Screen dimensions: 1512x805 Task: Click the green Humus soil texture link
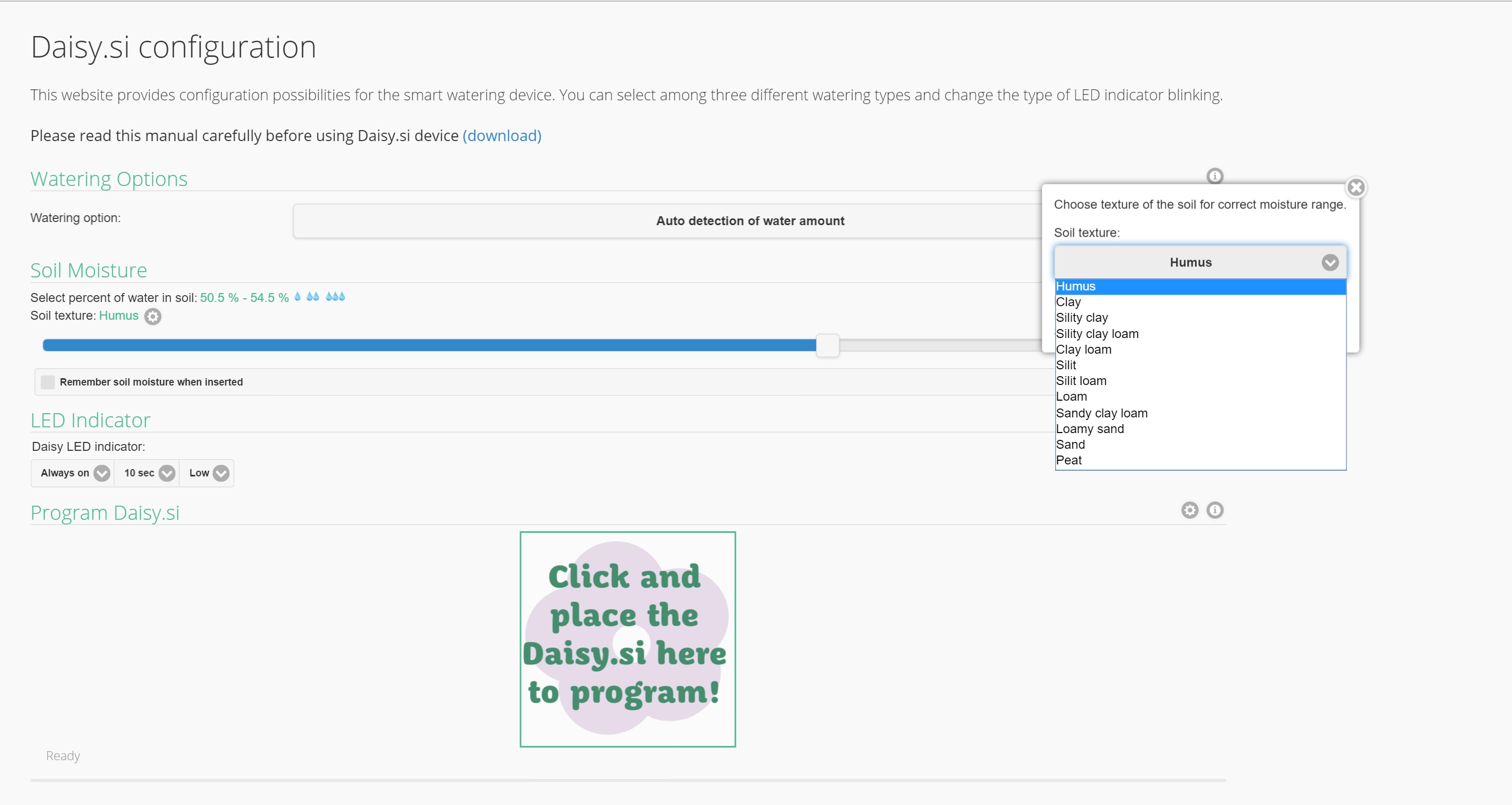[119, 316]
